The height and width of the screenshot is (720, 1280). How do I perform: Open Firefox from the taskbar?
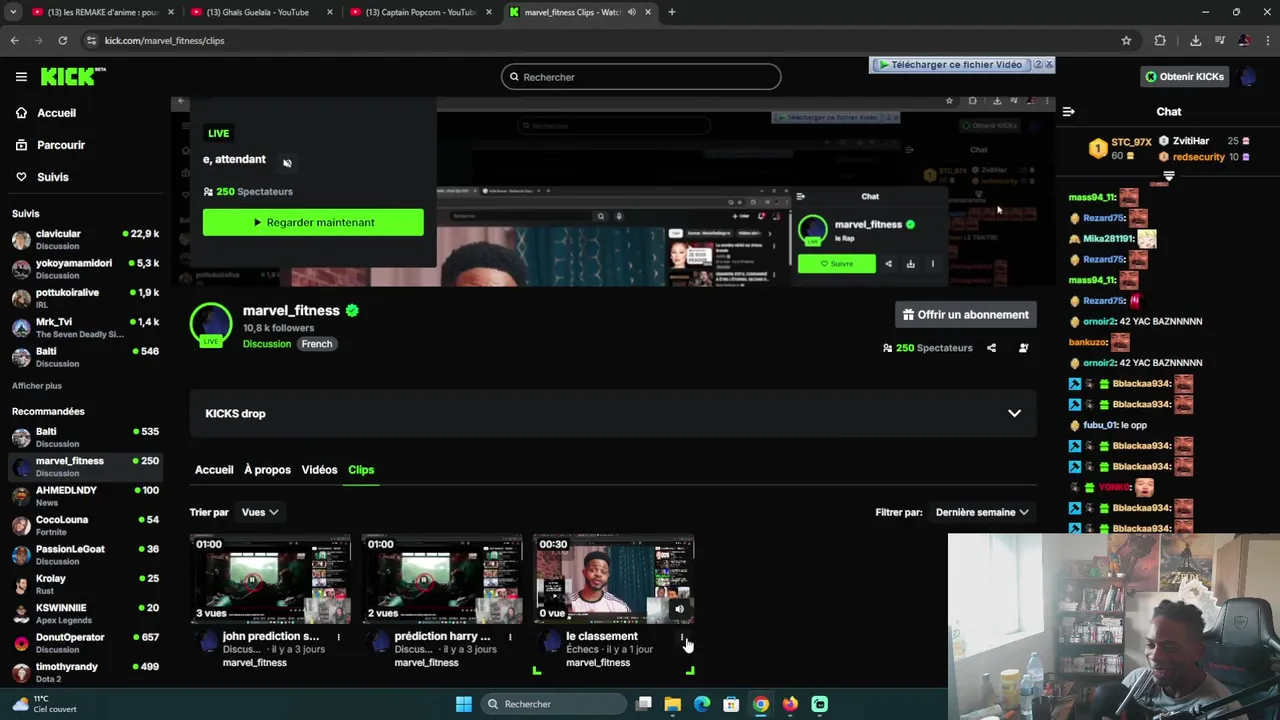(x=790, y=704)
